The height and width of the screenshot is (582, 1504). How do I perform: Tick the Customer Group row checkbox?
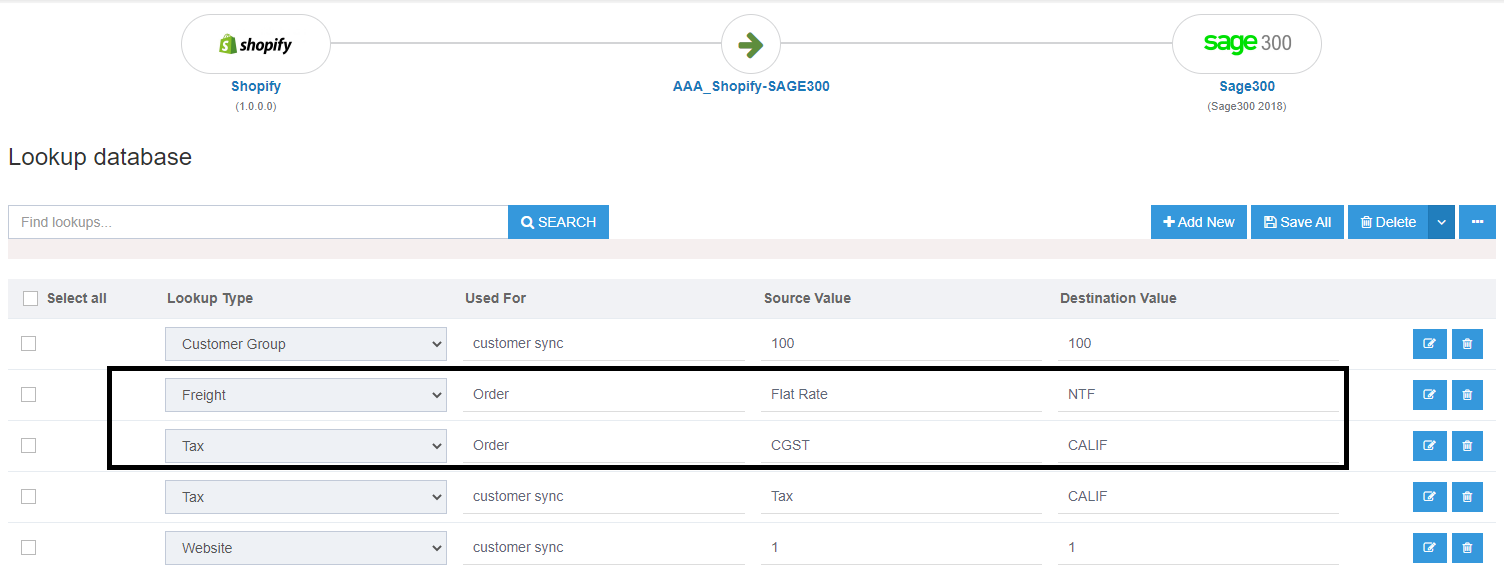click(x=29, y=343)
